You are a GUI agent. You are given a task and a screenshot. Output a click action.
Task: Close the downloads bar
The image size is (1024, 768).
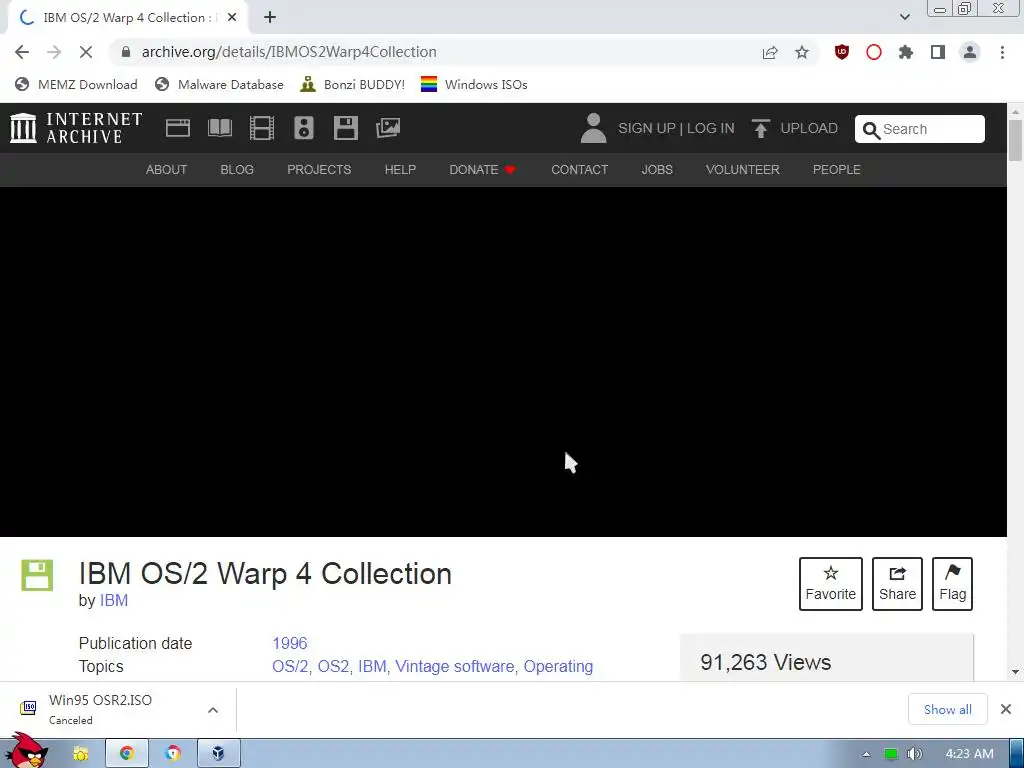(1006, 709)
